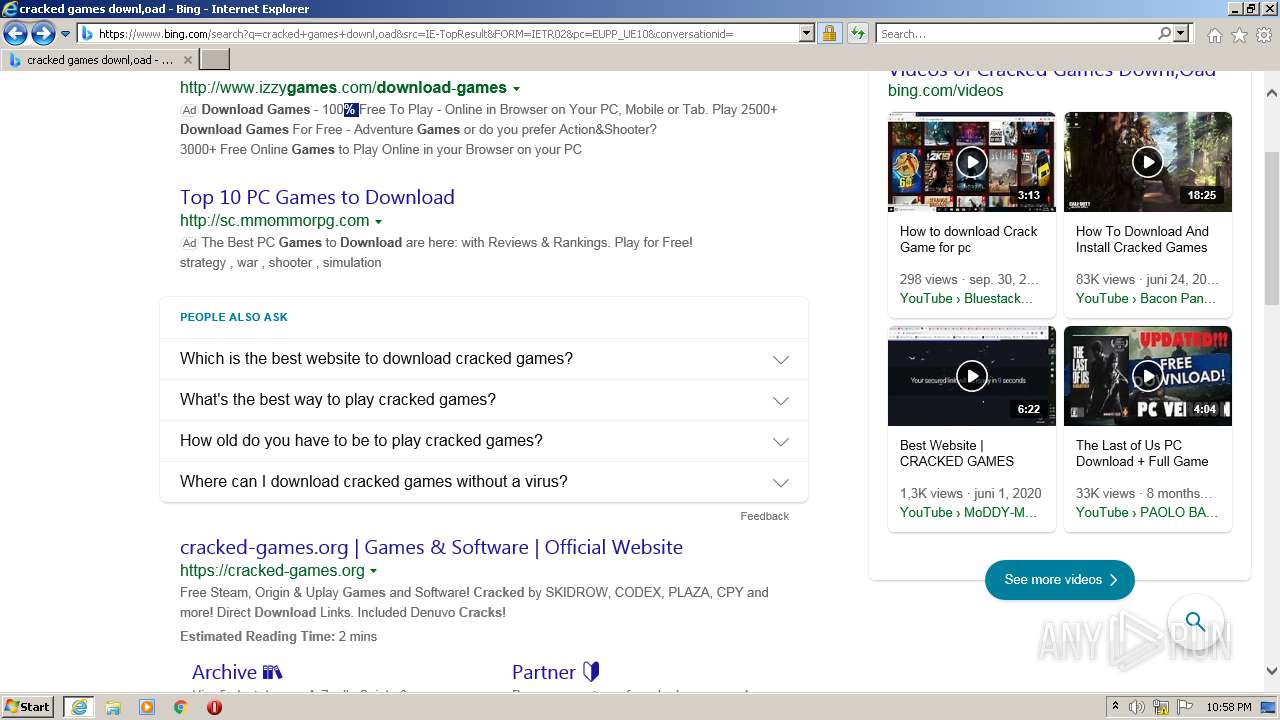Open cracked-games.org Official Website result
This screenshot has height=720, width=1280.
pyautogui.click(x=431, y=547)
